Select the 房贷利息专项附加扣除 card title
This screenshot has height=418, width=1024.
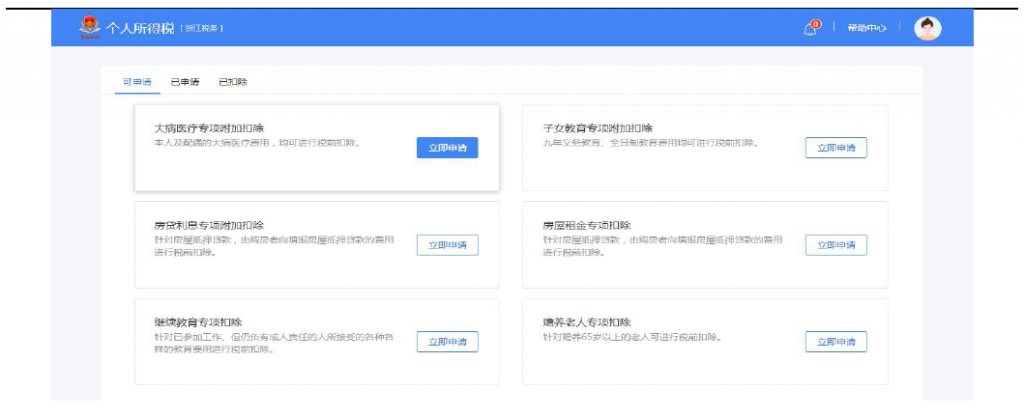(209, 225)
